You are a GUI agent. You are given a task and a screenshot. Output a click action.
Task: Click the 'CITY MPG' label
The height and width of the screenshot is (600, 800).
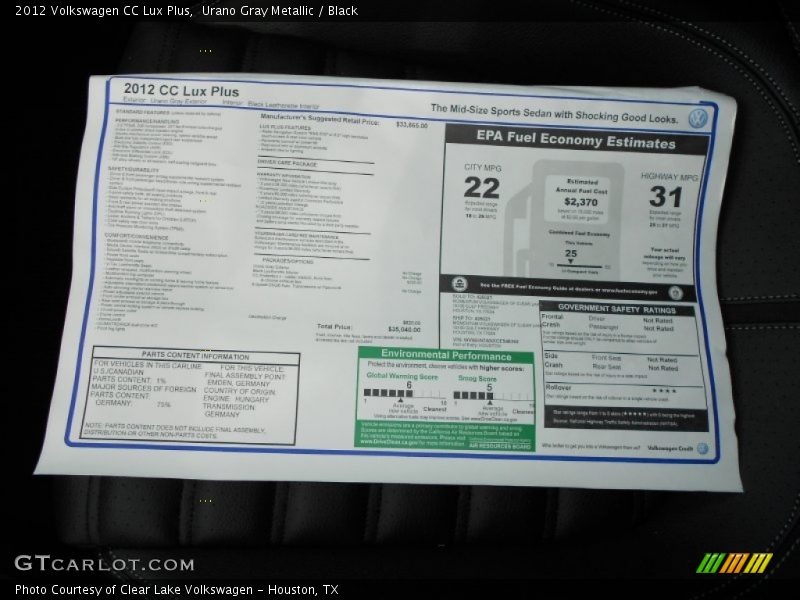tap(482, 167)
